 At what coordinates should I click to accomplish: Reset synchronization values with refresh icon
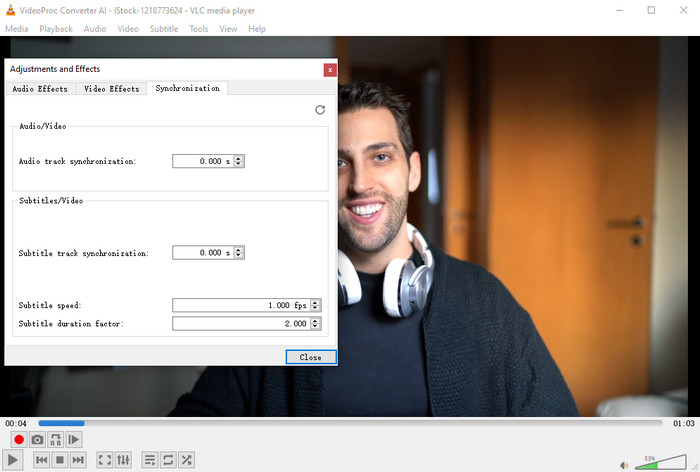coord(320,110)
